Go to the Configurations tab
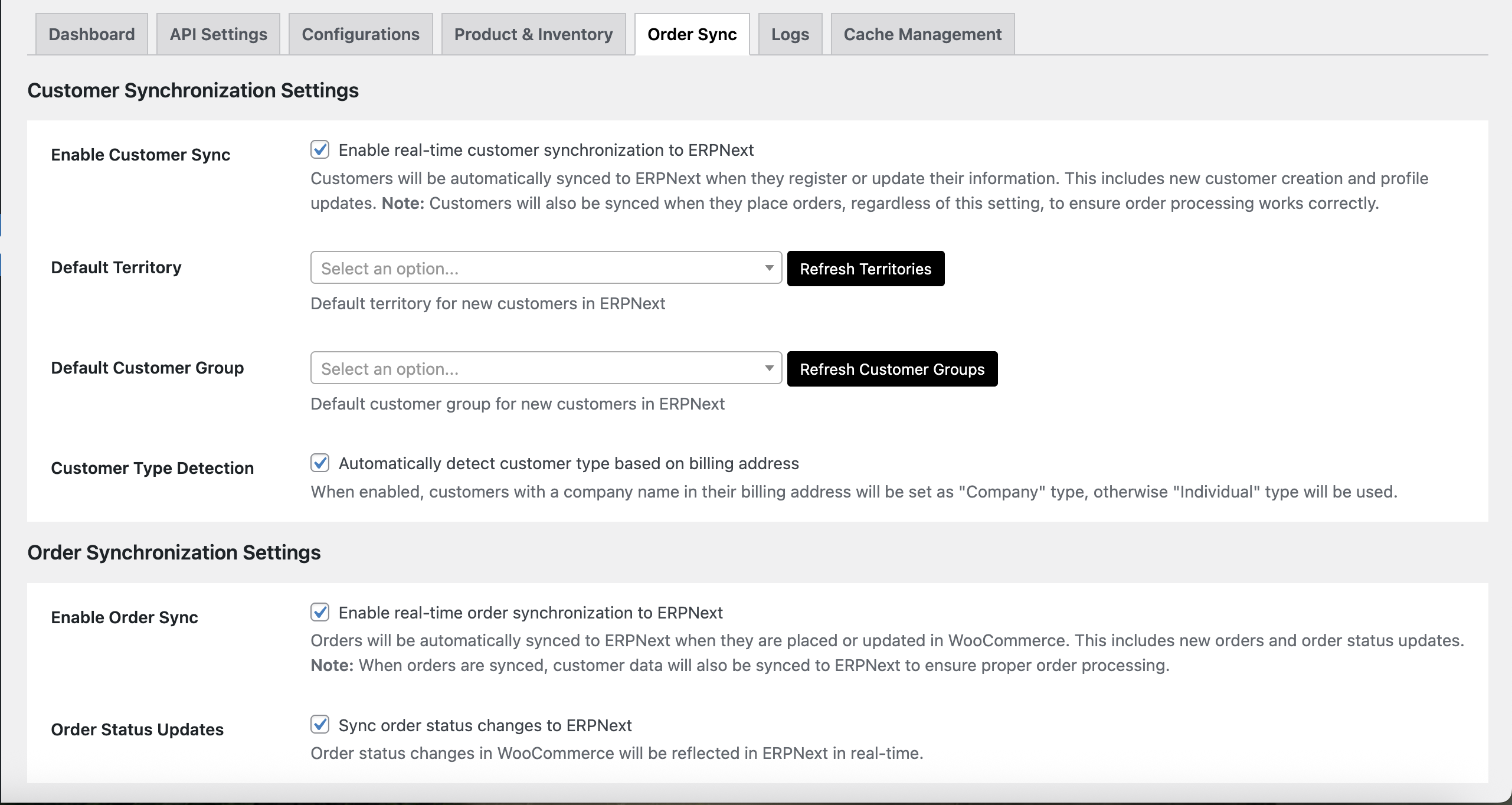Viewport: 1512px width, 805px height. click(x=361, y=34)
